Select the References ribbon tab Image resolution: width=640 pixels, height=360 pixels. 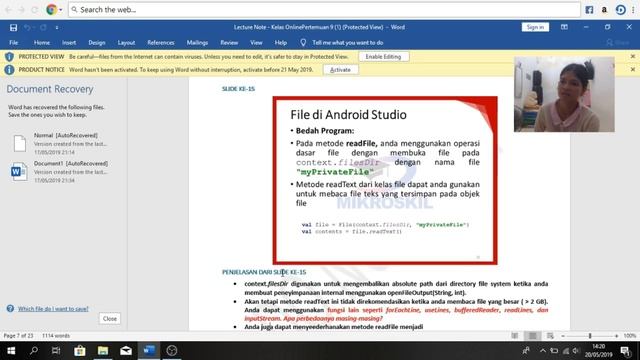pos(161,42)
